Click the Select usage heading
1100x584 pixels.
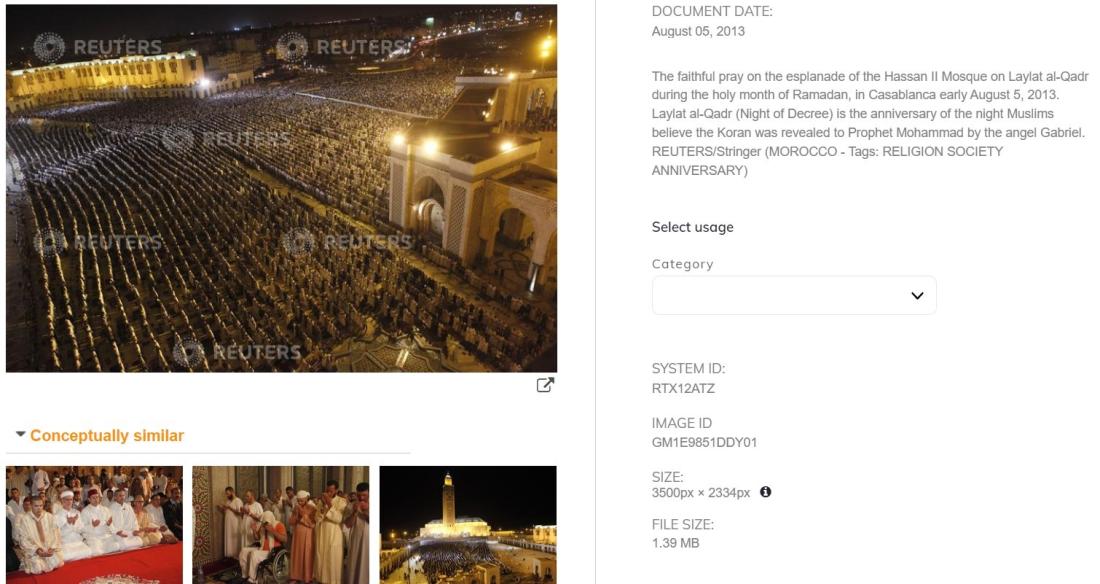692,227
